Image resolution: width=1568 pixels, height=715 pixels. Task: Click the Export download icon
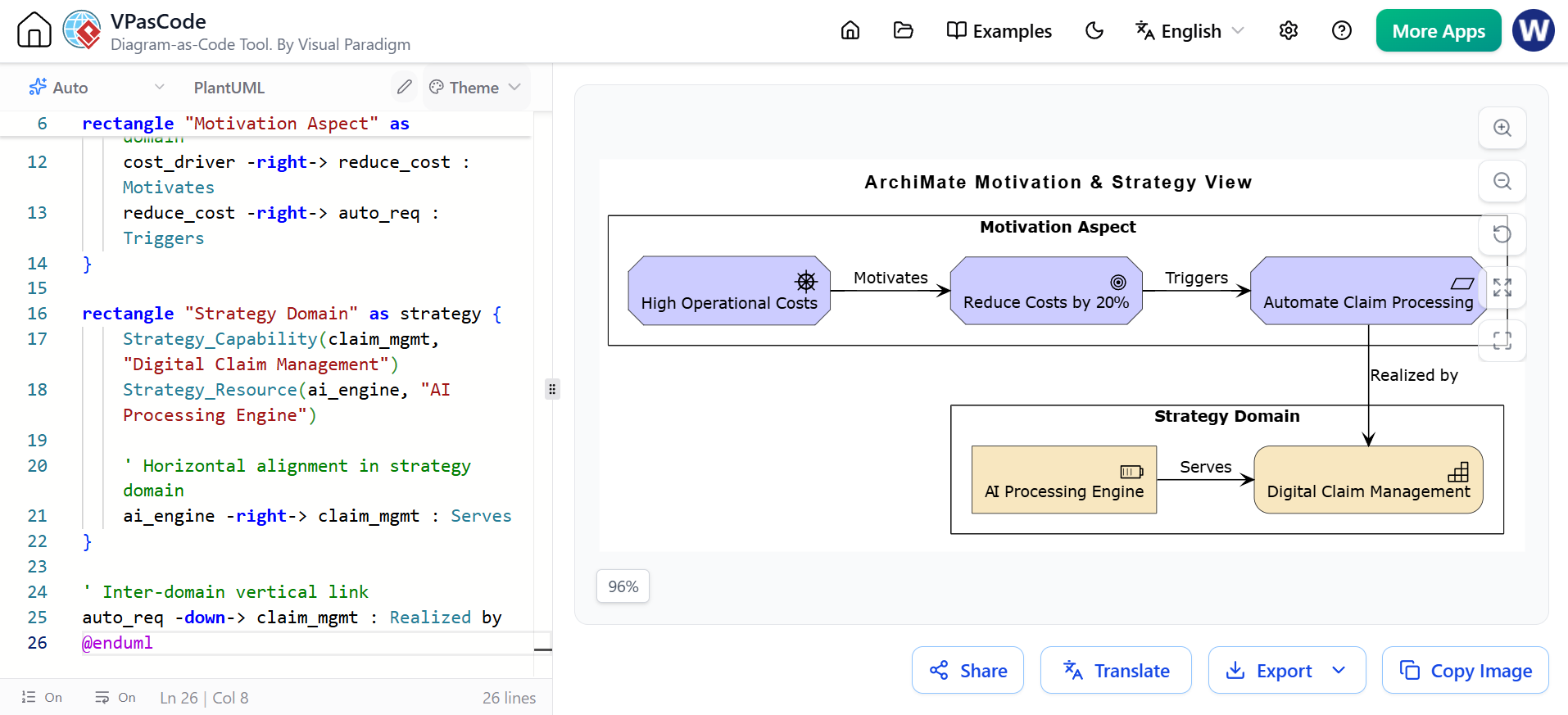click(x=1235, y=670)
